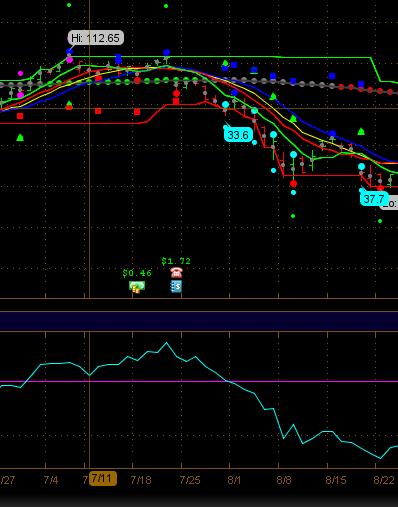
Task: Select the Hi: 112.65 price bubble
Action: click(96, 38)
